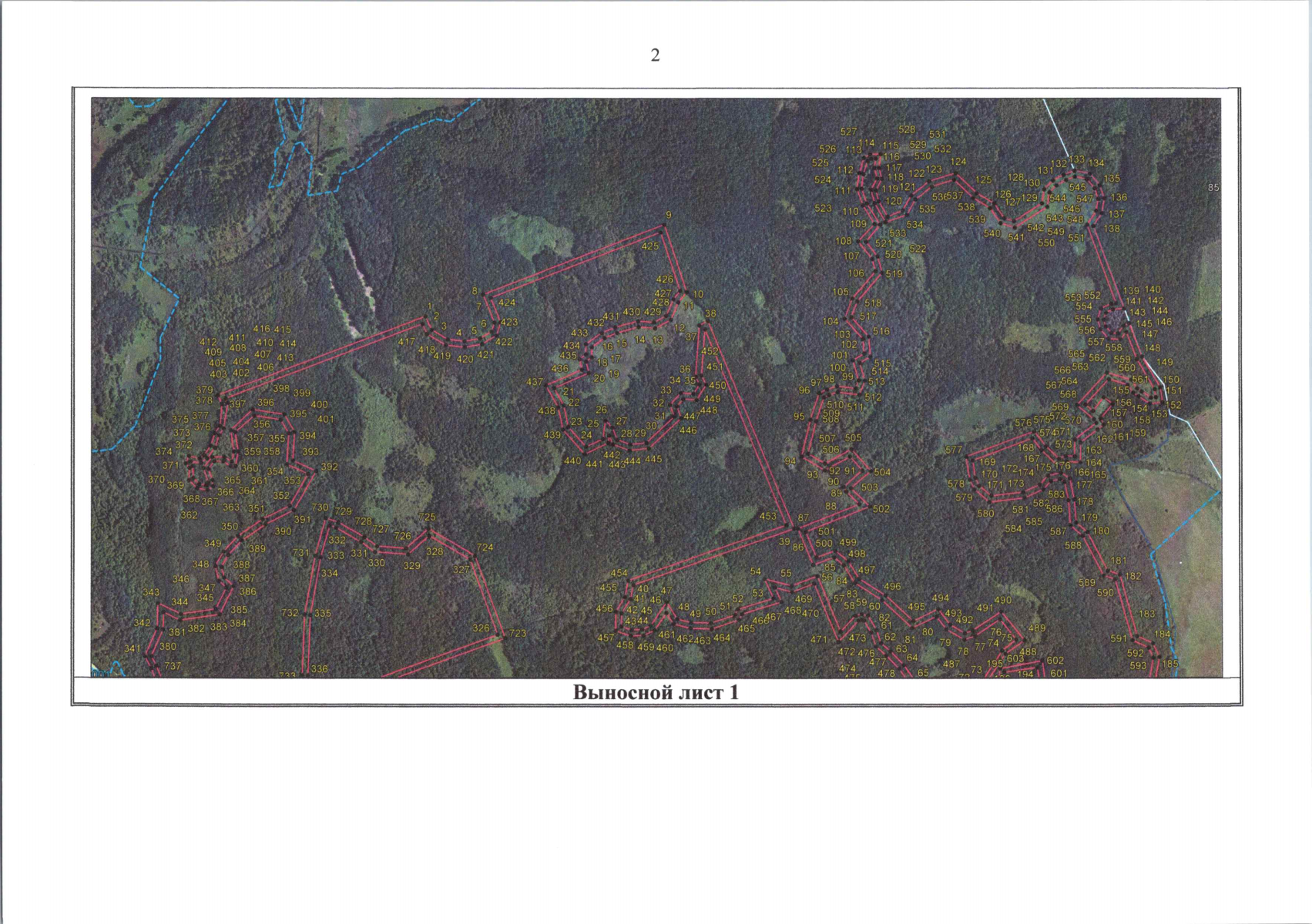This screenshot has width=1312, height=924.
Task: Click point label 326 on the map
Action: click(481, 628)
